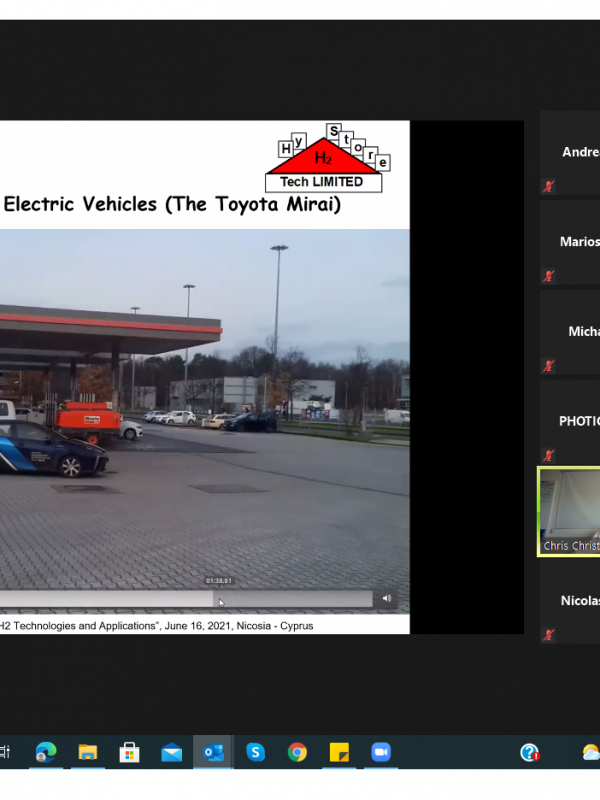Click the video timestamp '01:38.81' tooltip
The image size is (600, 800).
pyautogui.click(x=219, y=581)
